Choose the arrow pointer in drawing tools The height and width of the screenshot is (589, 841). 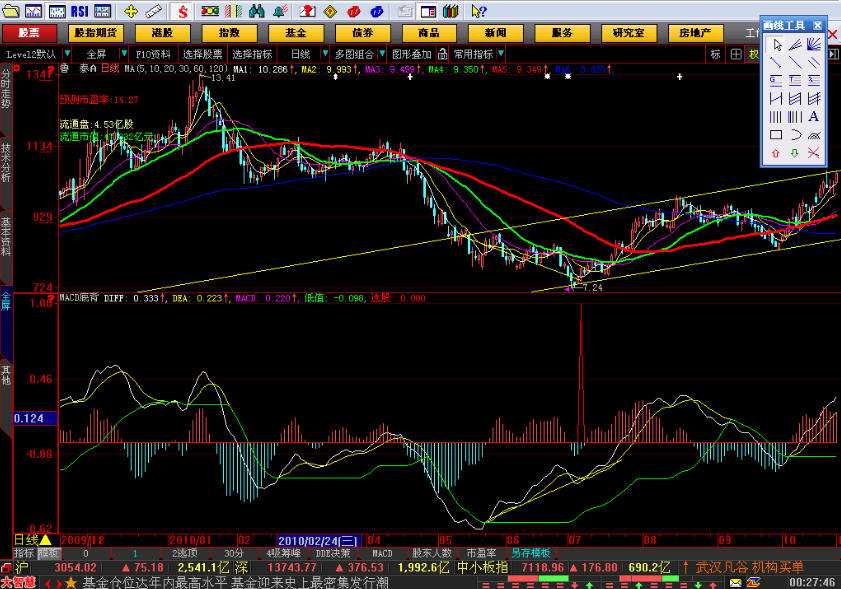pyautogui.click(x=776, y=45)
